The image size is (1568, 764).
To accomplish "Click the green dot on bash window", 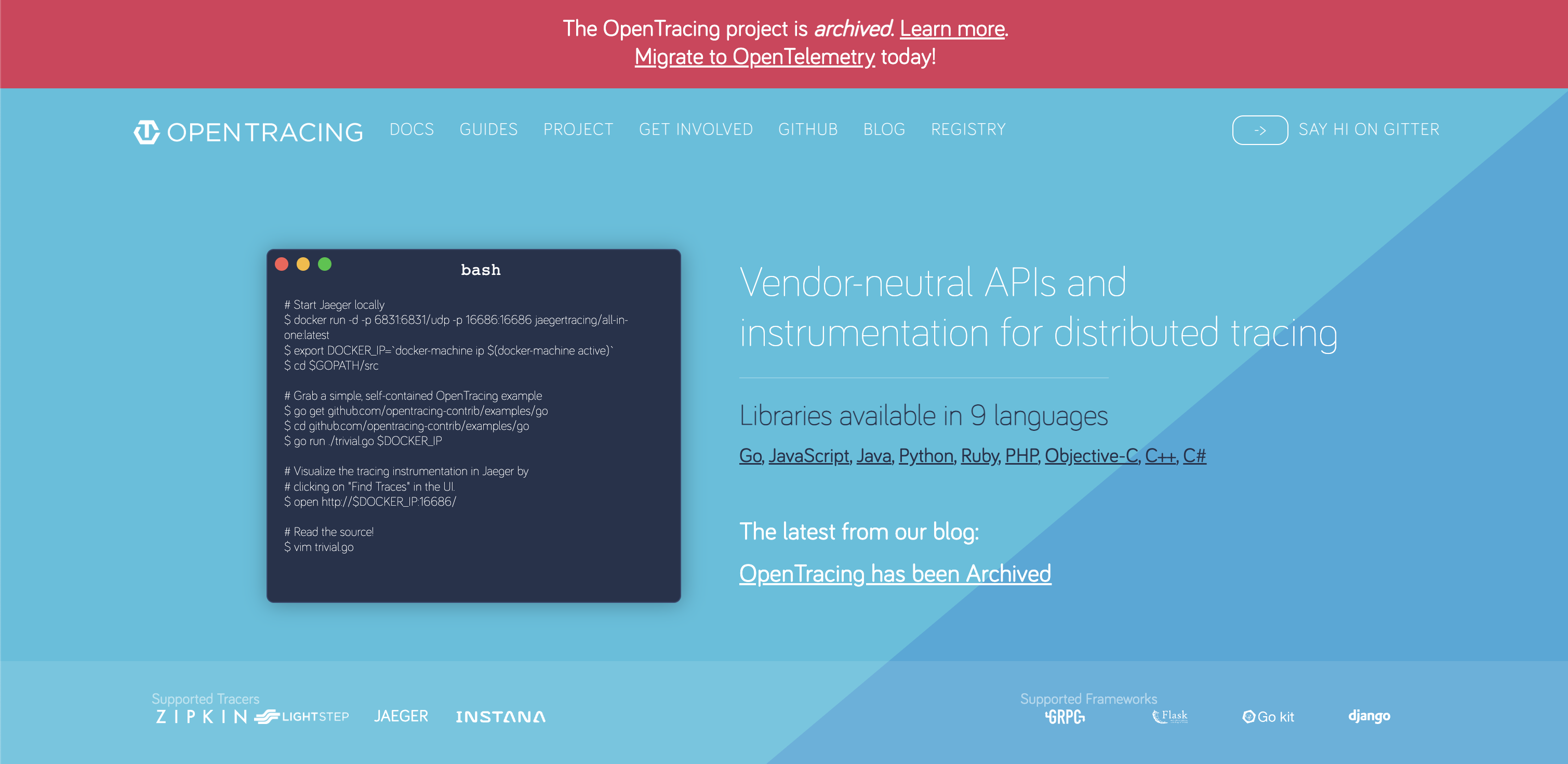I will (325, 264).
